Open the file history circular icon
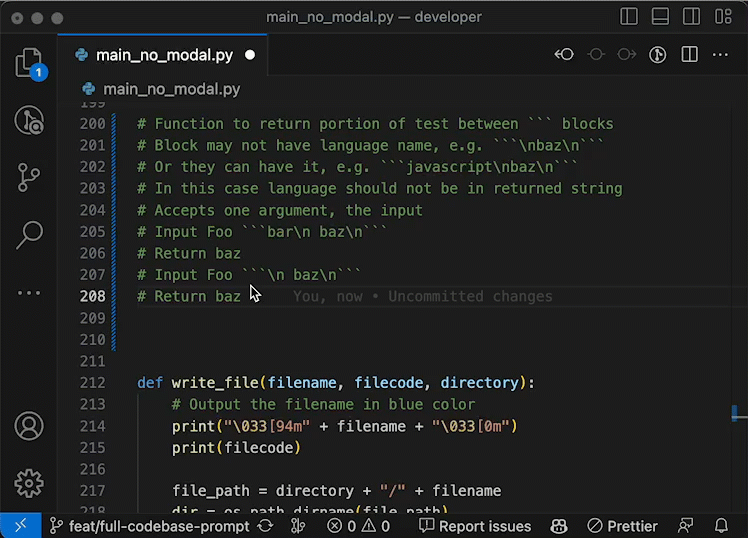The height and width of the screenshot is (538, 748). point(658,54)
